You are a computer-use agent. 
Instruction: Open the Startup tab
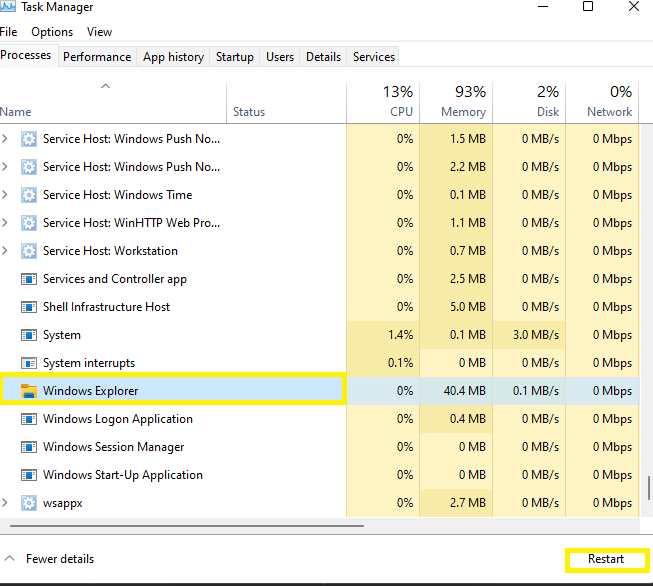tap(235, 57)
